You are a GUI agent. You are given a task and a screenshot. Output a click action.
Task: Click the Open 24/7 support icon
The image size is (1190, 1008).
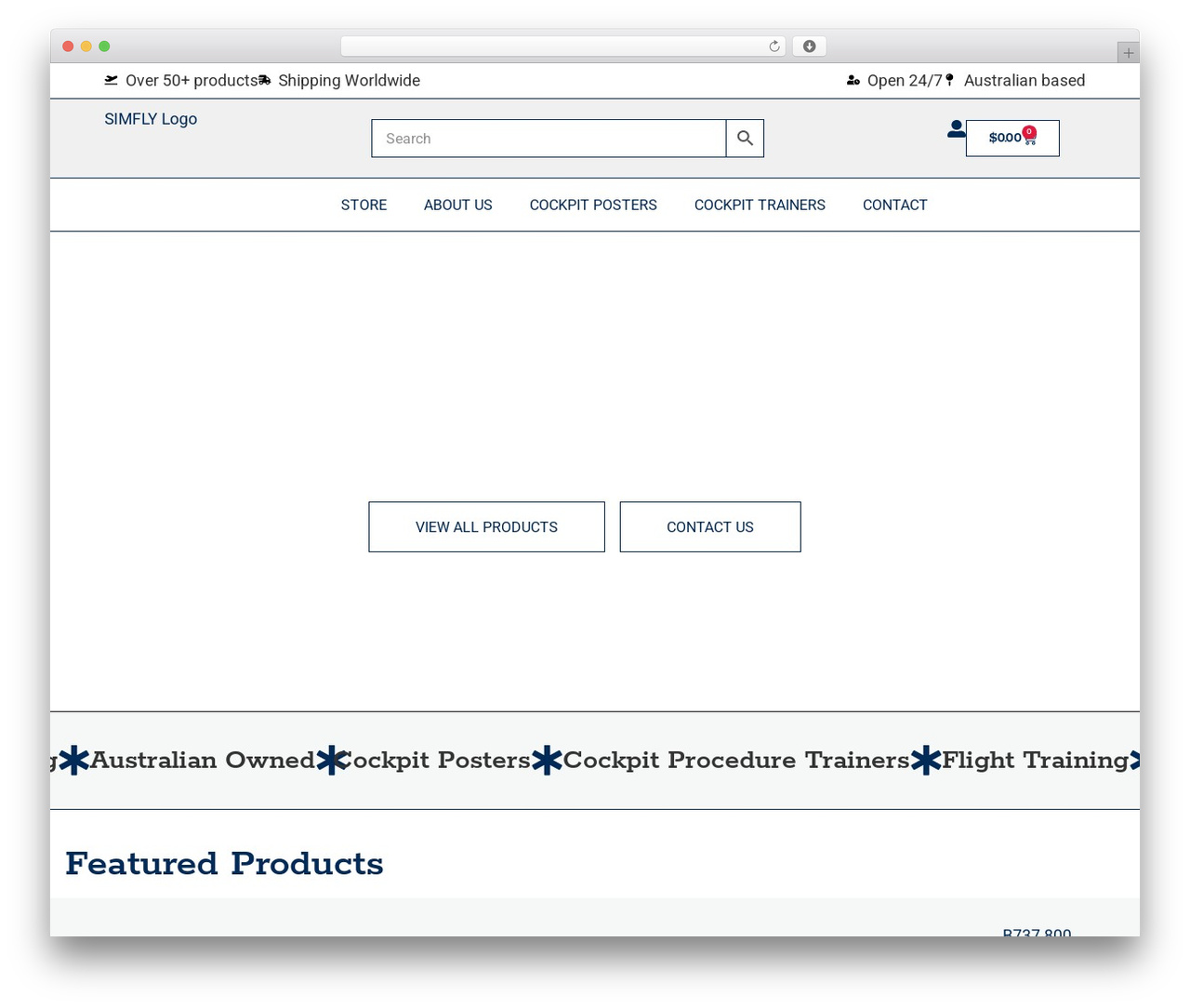click(853, 81)
